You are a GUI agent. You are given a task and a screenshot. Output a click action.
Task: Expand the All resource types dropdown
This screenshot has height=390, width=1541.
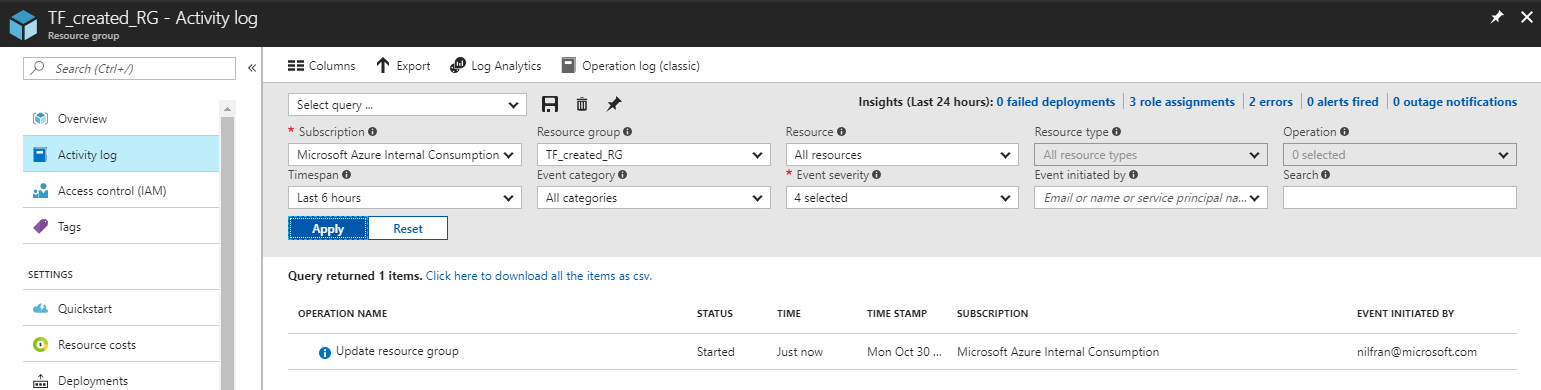pos(1151,155)
